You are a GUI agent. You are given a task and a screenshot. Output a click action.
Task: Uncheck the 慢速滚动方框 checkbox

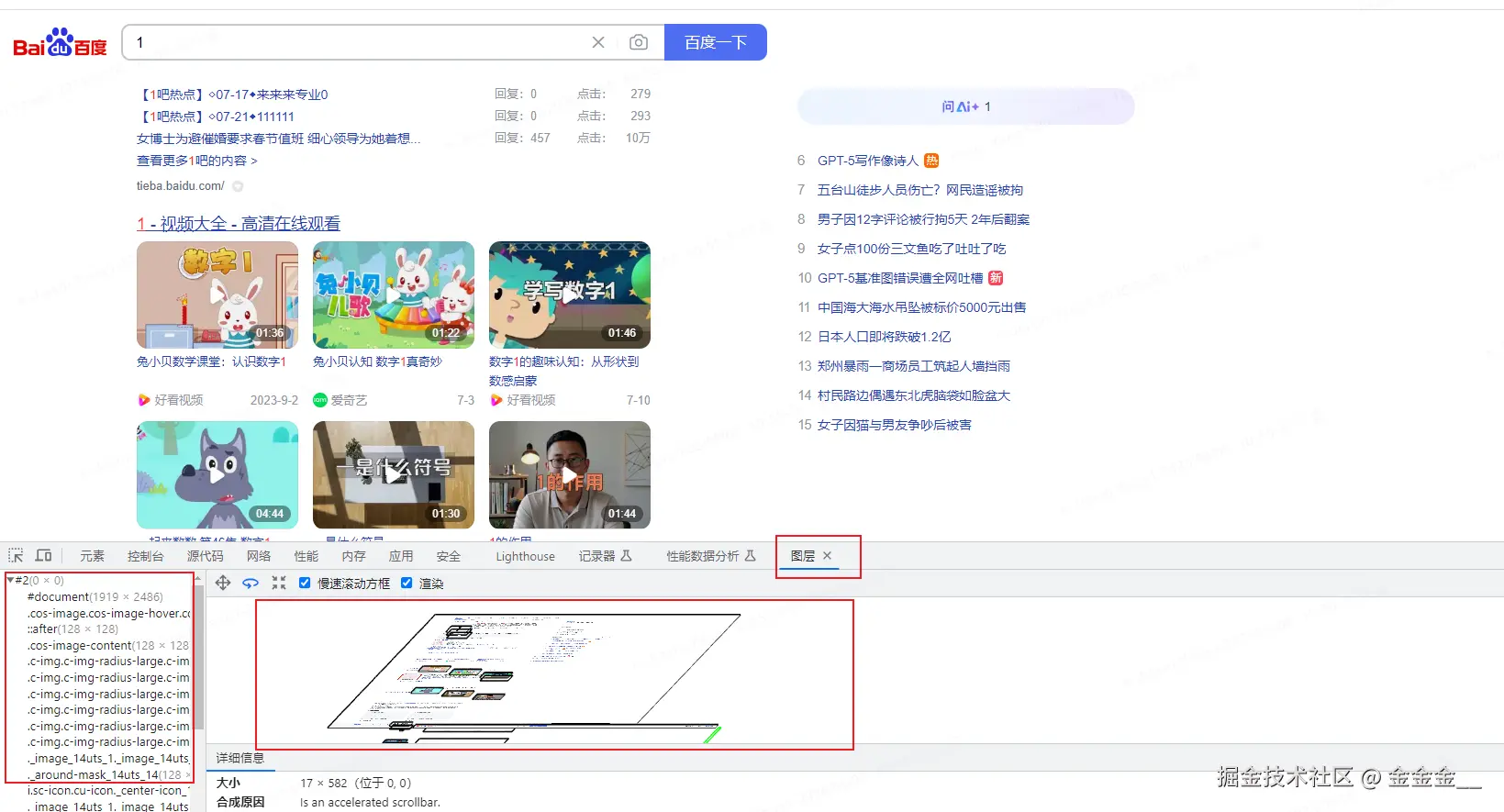click(x=305, y=583)
